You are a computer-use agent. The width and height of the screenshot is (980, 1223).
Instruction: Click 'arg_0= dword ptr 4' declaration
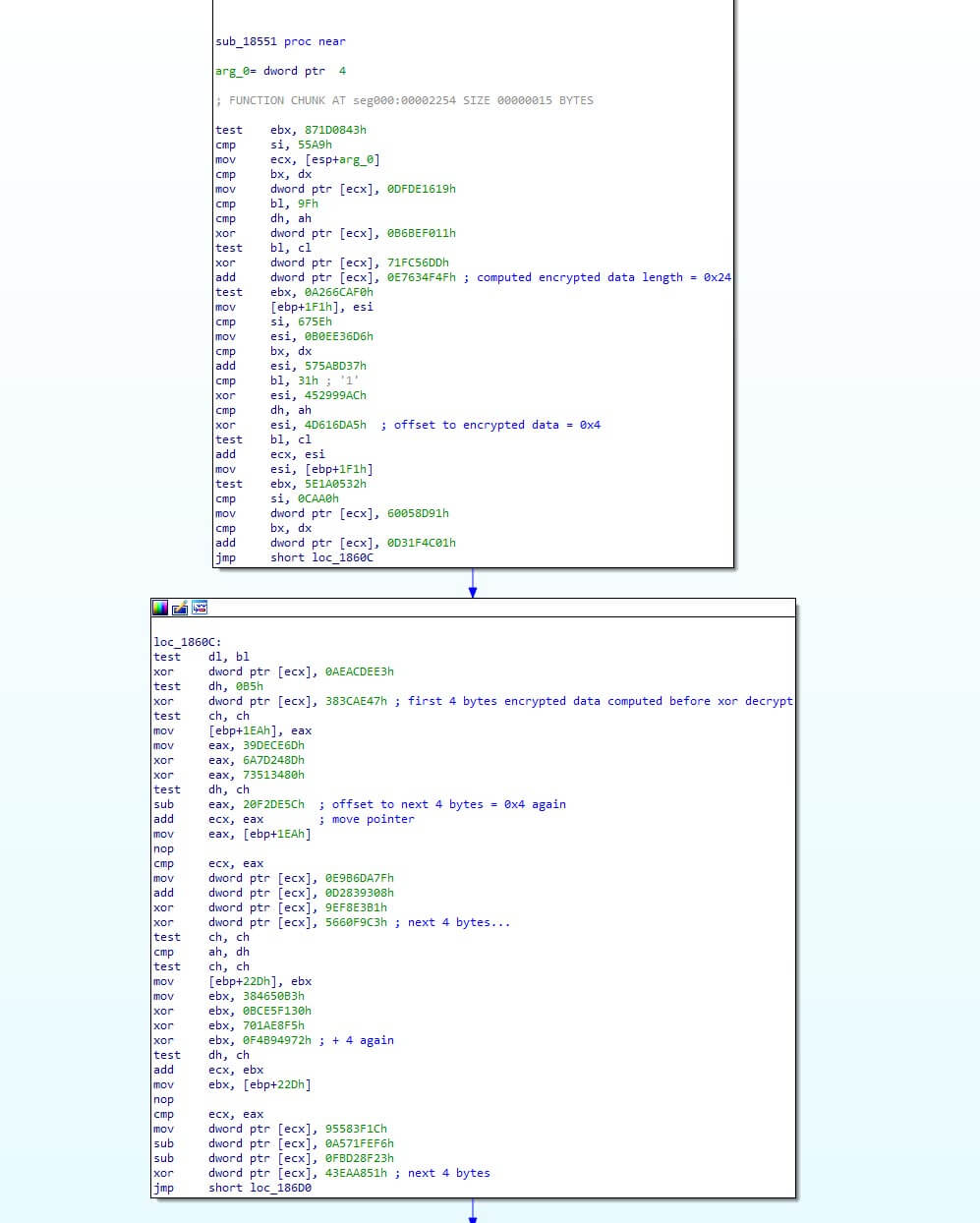point(280,71)
